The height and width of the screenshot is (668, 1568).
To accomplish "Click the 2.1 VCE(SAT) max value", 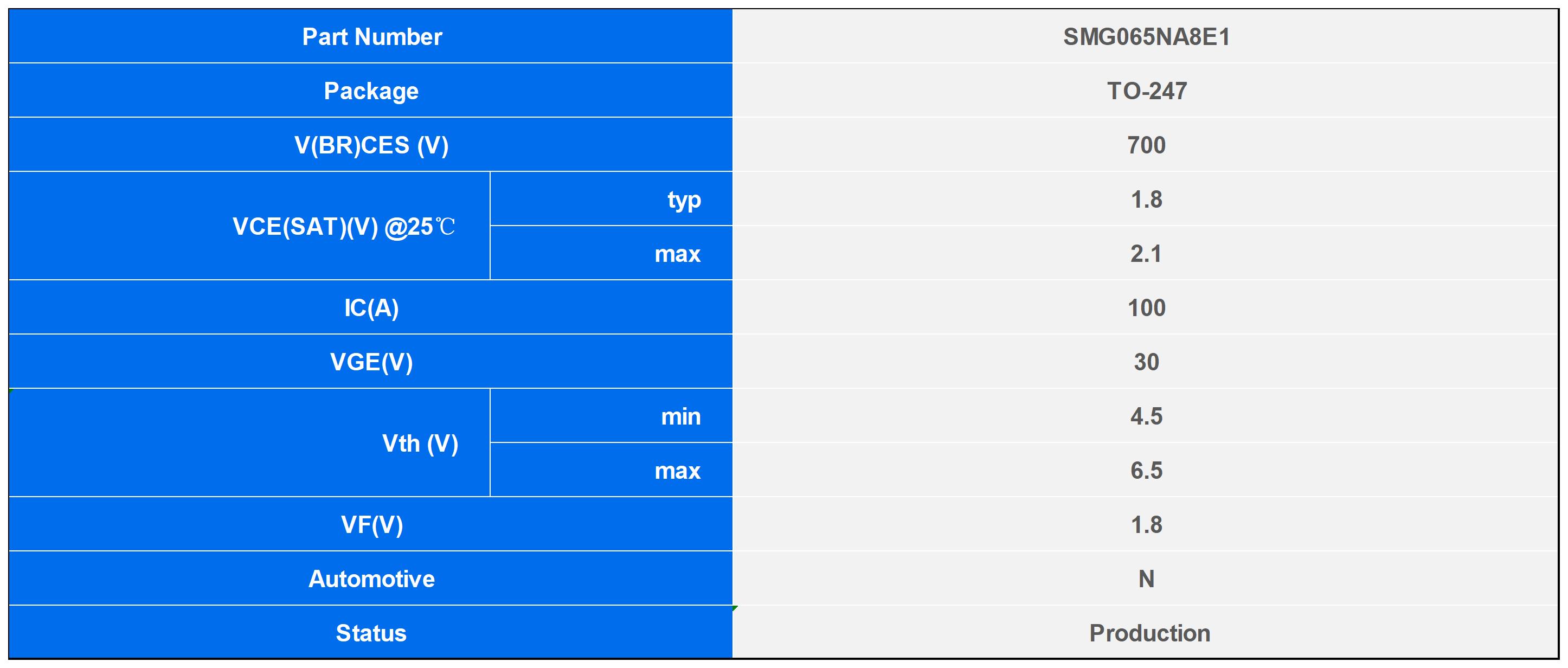I will coord(1146,254).
